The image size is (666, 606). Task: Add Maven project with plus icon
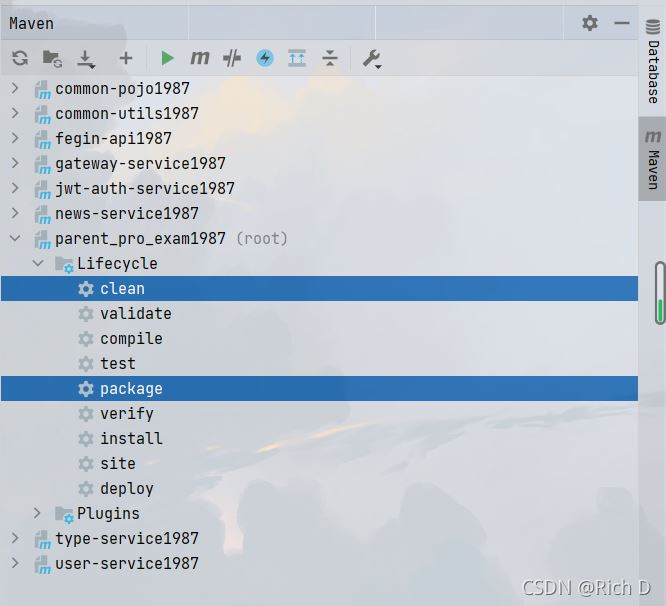tap(126, 58)
